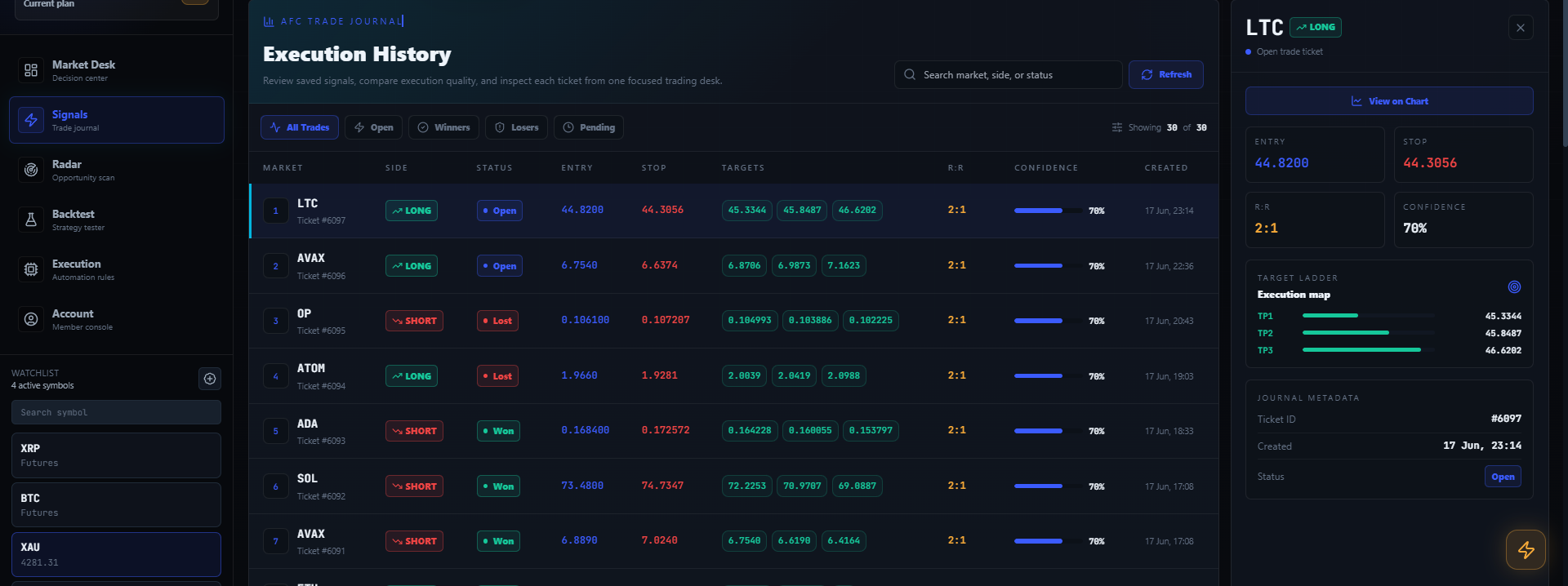Open the Market Desk sidebar icon

31,70
